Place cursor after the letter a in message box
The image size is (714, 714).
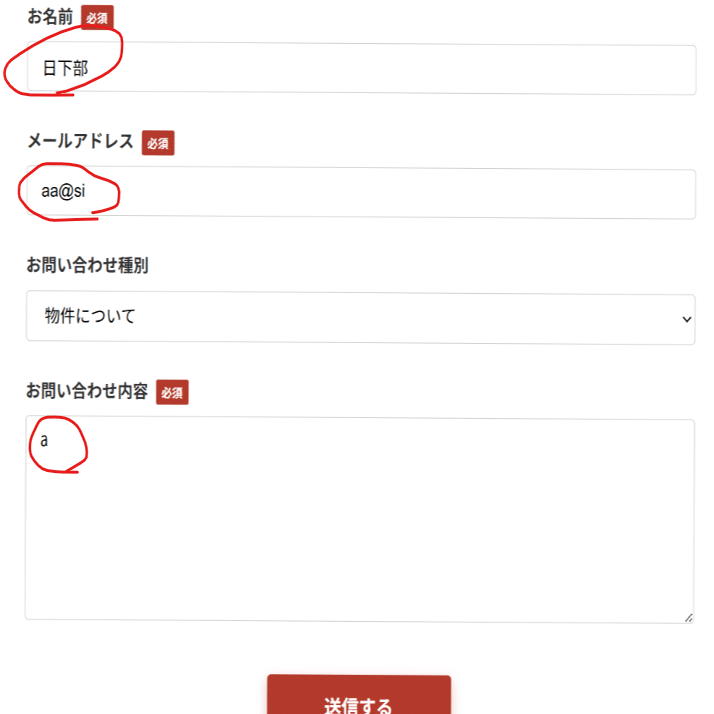click(49, 441)
